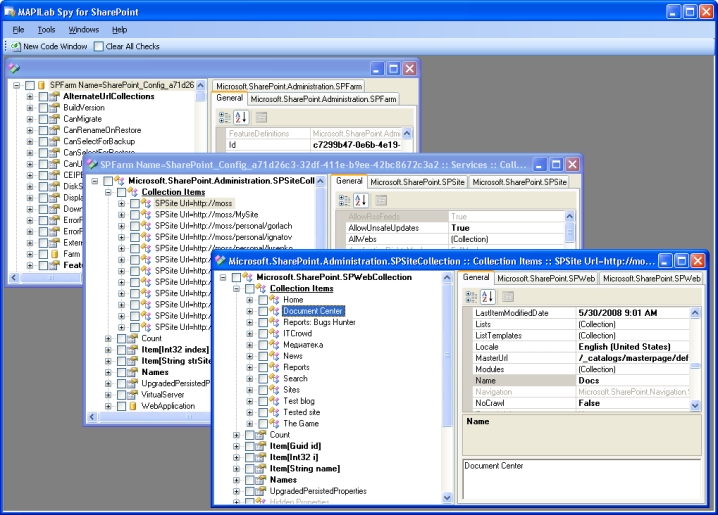Collapse the SPWebCollection Collection Items node
This screenshot has height=515, width=718.
236,289
